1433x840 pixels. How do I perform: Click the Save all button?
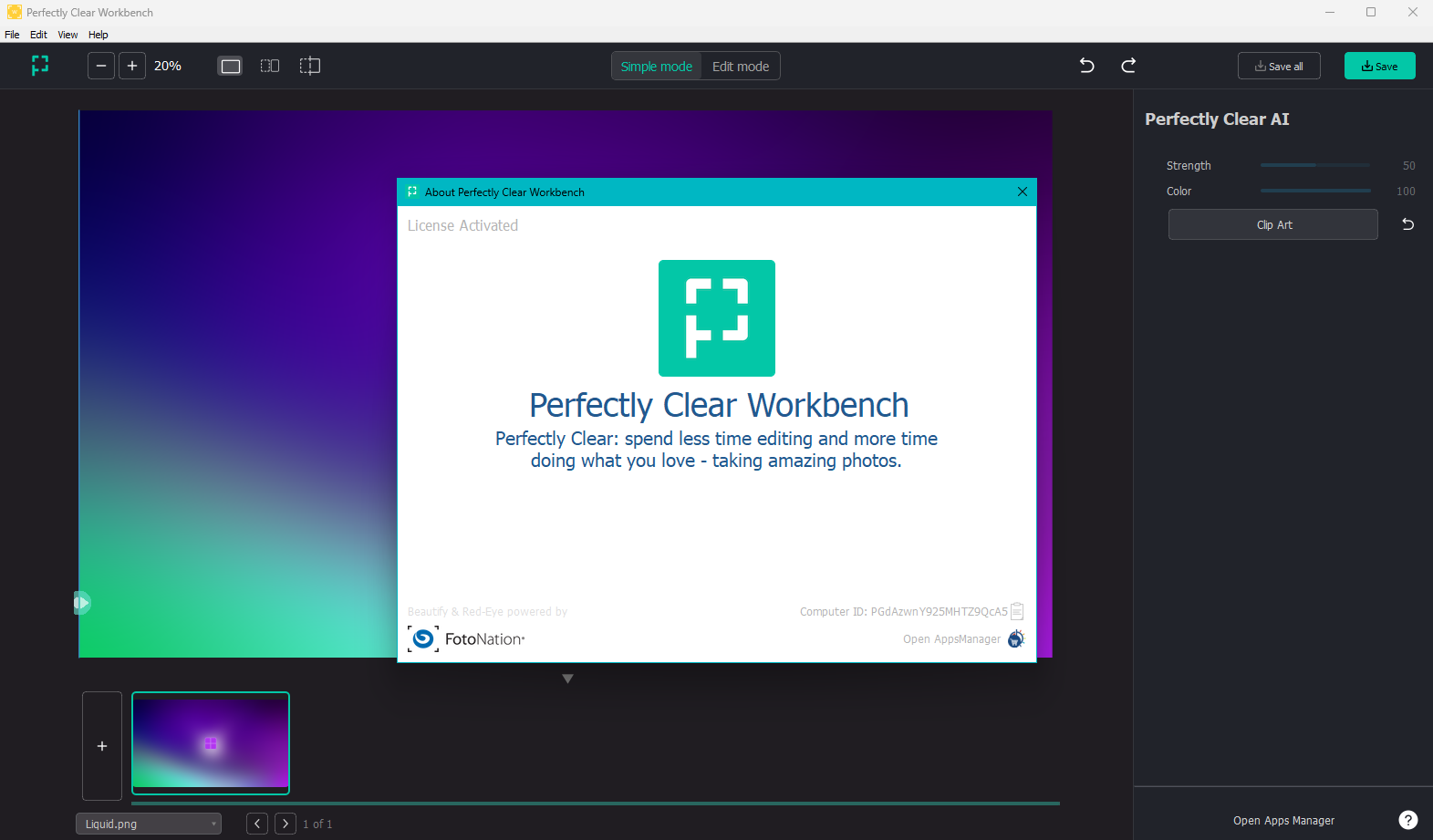(1279, 66)
